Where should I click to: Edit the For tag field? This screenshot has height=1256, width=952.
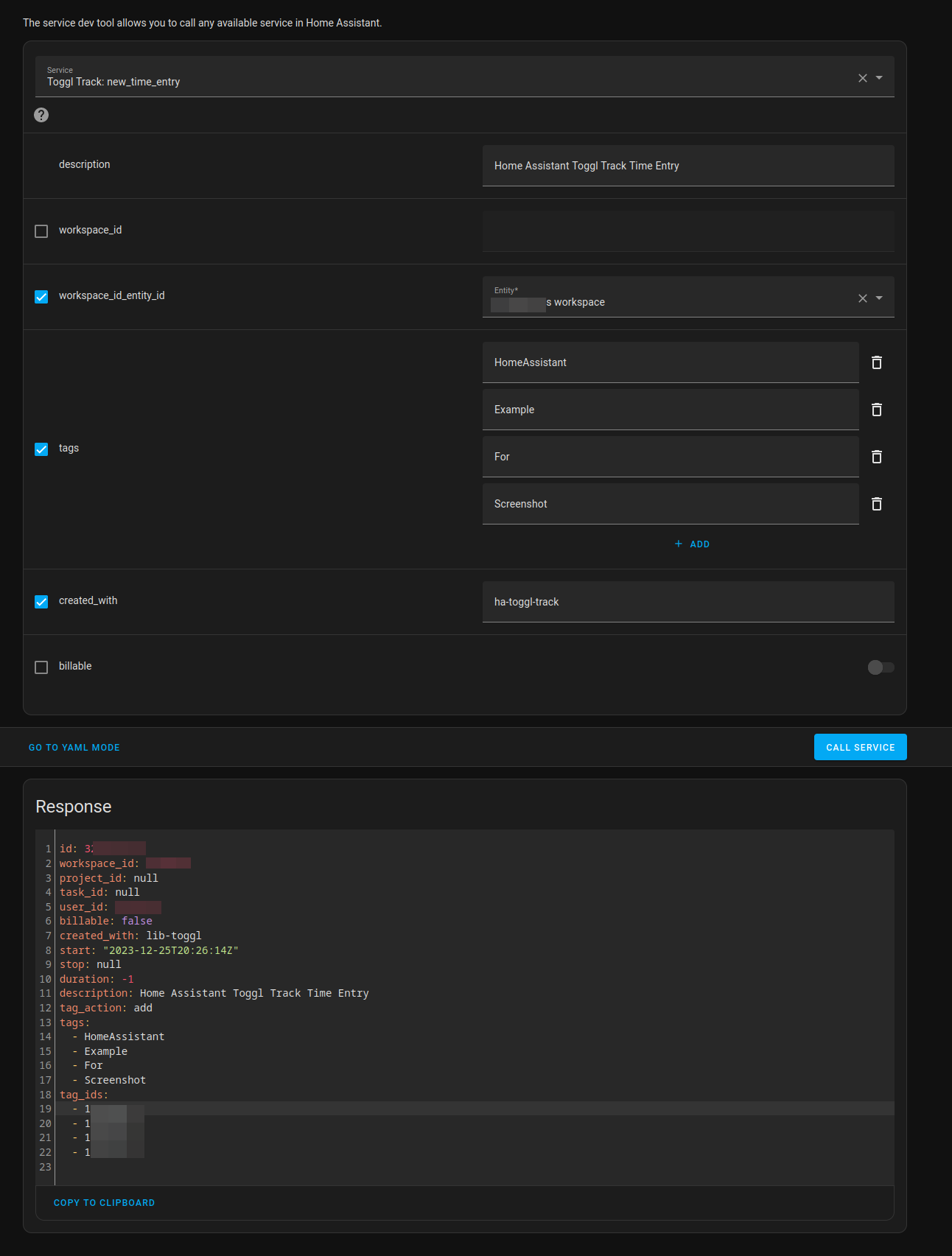(671, 457)
